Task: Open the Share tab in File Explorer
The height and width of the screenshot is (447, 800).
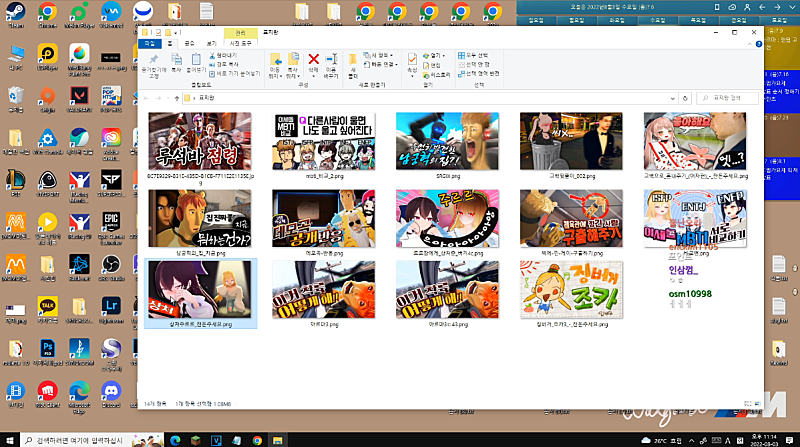Action: tap(189, 44)
